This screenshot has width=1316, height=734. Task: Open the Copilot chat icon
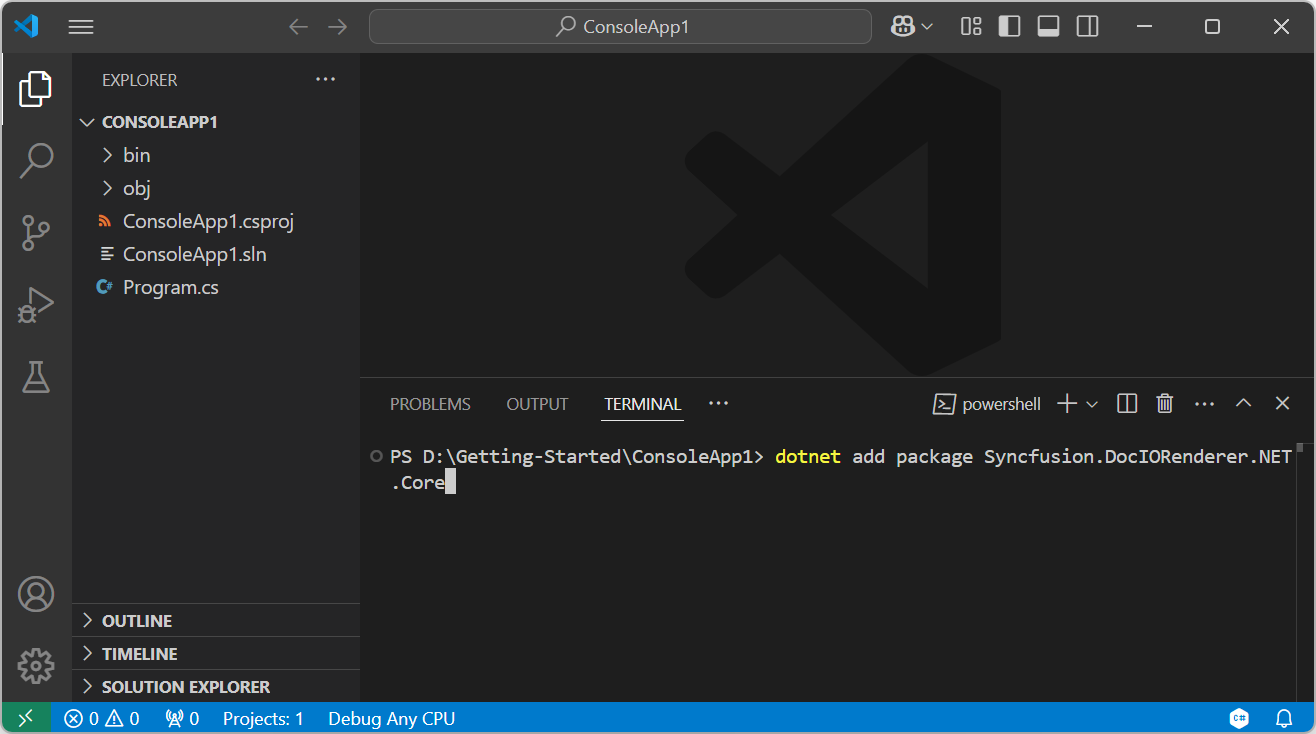[x=903, y=27]
